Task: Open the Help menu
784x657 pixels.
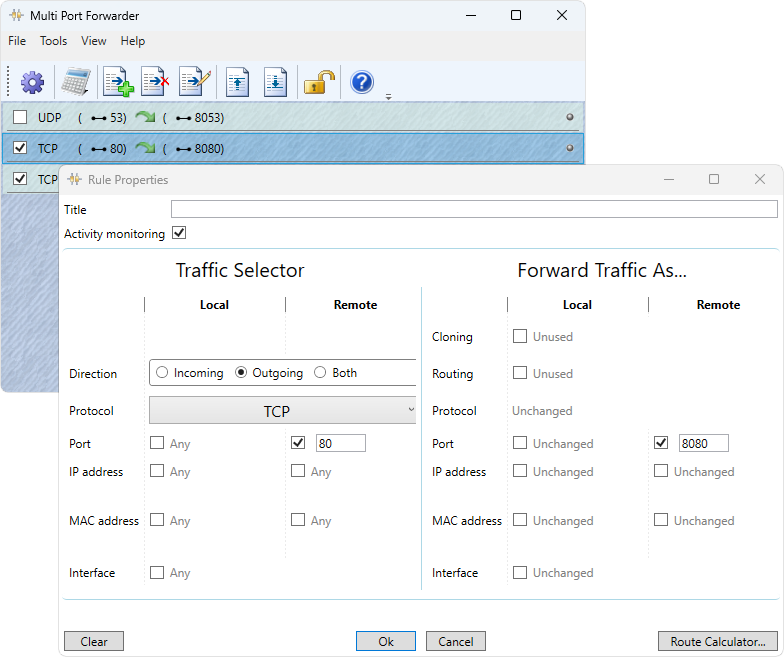Action: coord(132,41)
